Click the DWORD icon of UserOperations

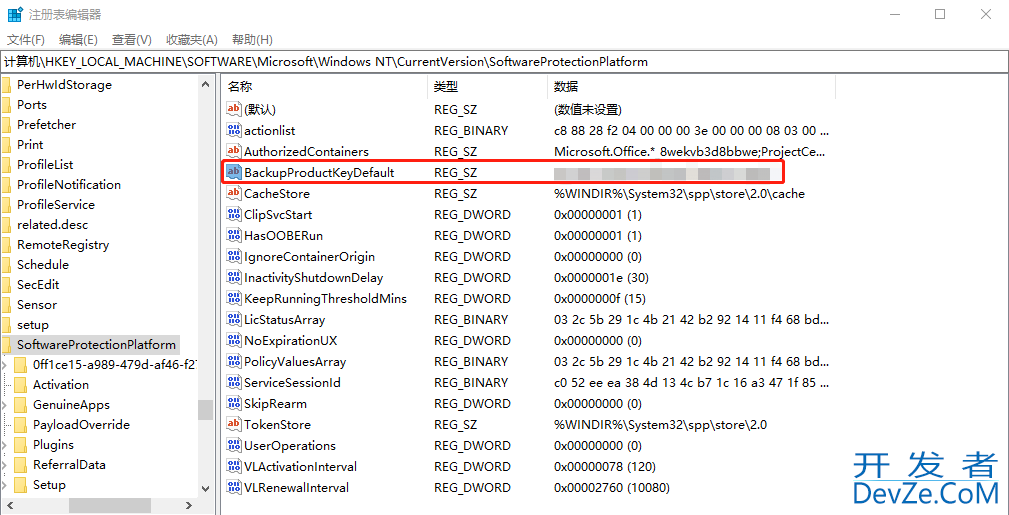(234, 446)
